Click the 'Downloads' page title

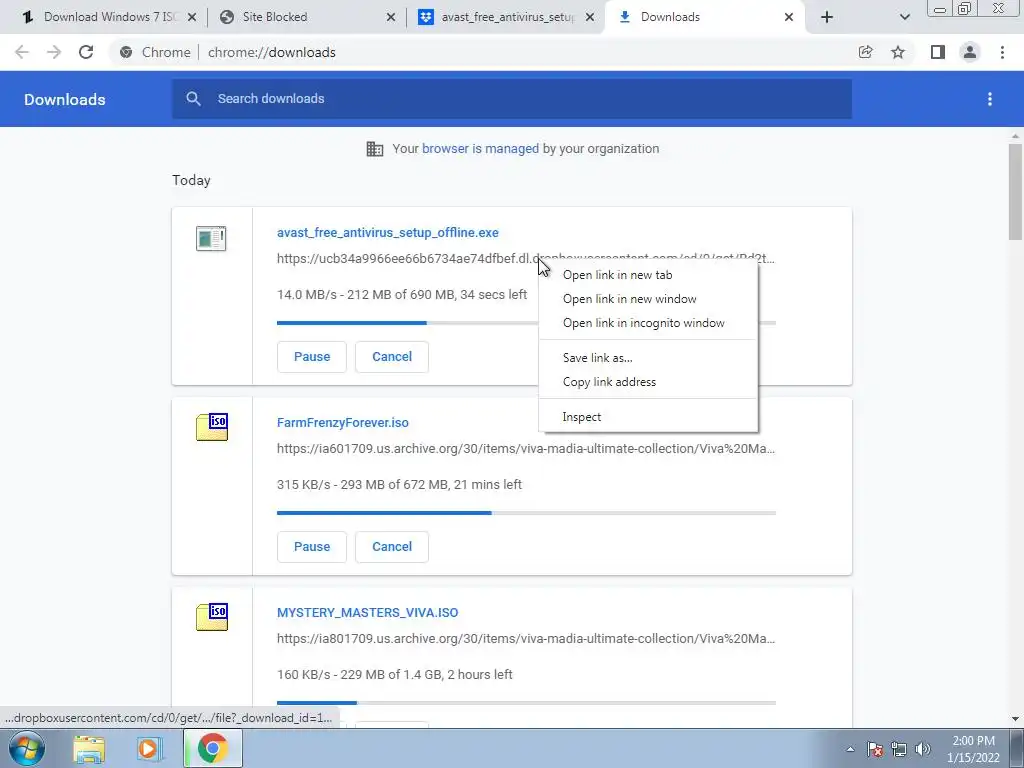click(65, 99)
